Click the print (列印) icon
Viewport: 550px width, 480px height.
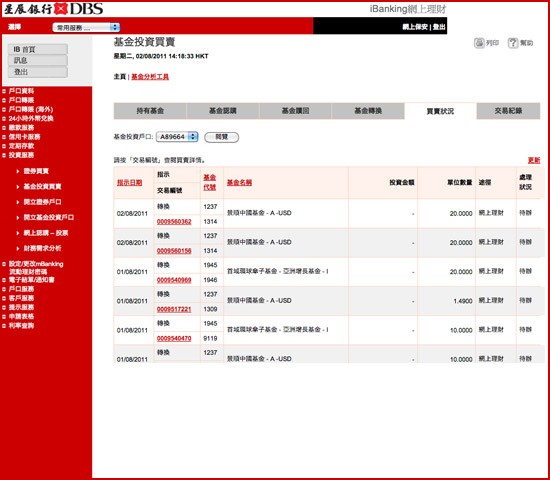479,43
